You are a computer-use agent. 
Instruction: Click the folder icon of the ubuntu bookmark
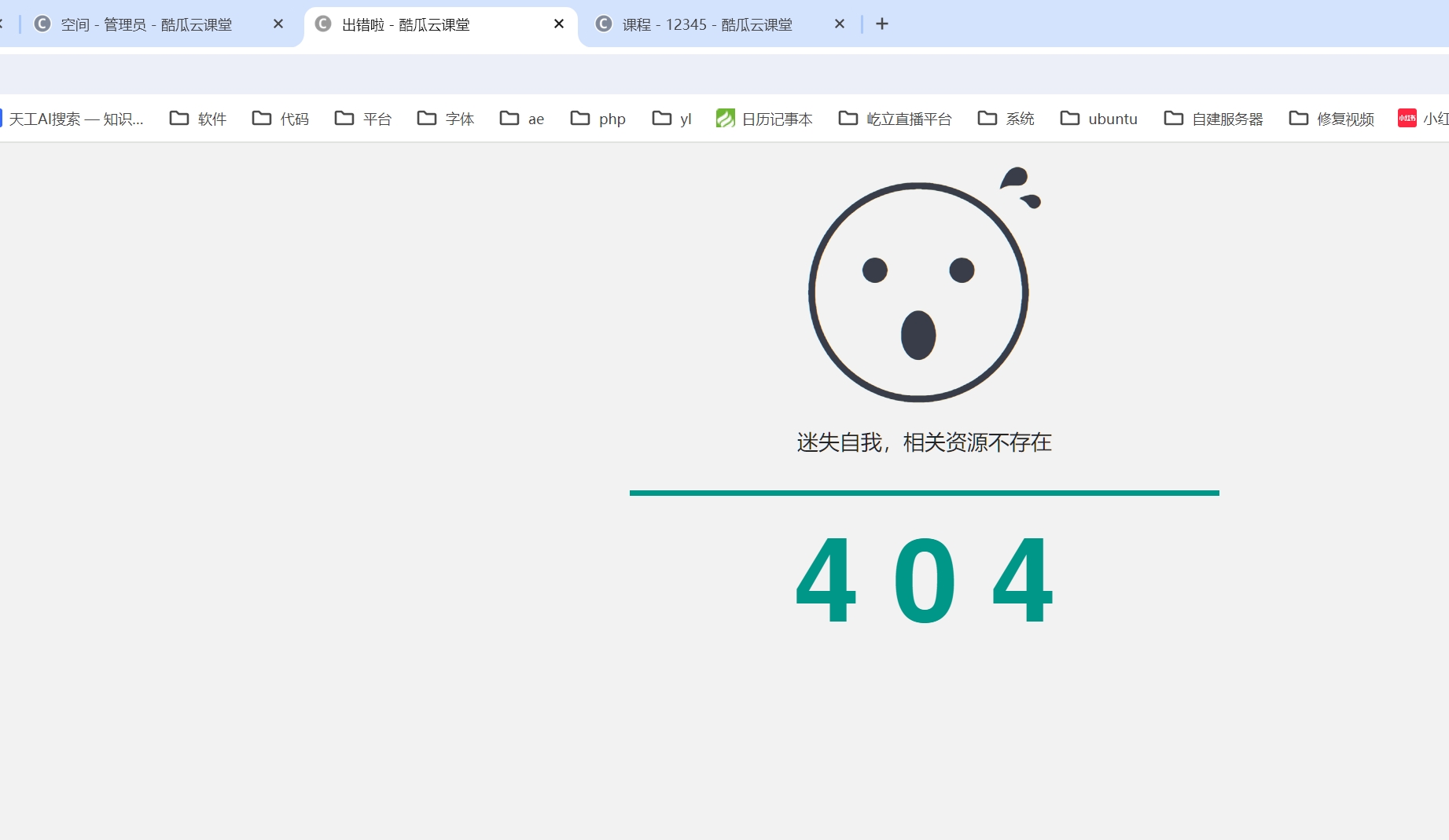(1070, 118)
